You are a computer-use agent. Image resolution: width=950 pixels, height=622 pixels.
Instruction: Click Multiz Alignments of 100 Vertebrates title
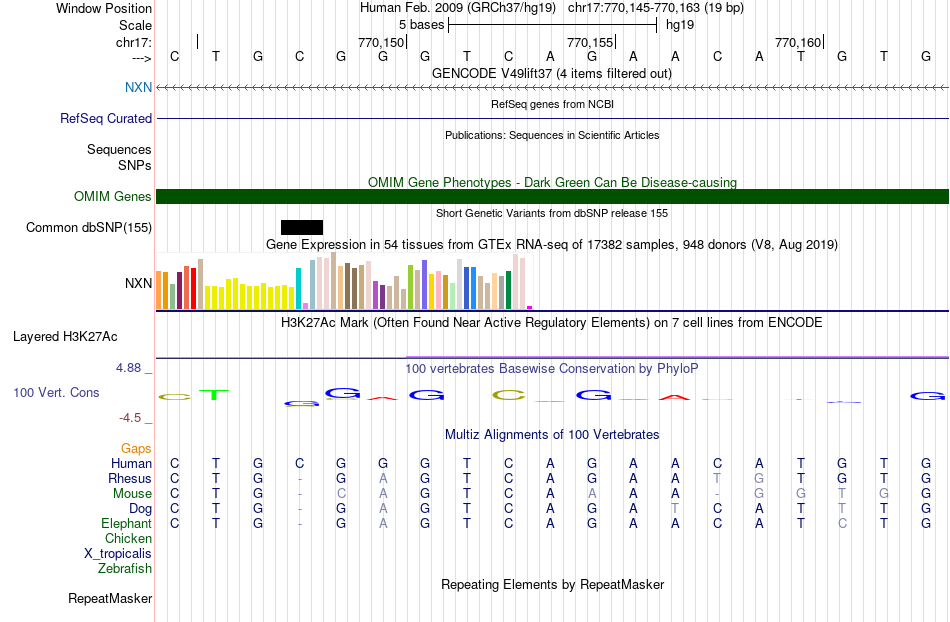(x=552, y=434)
